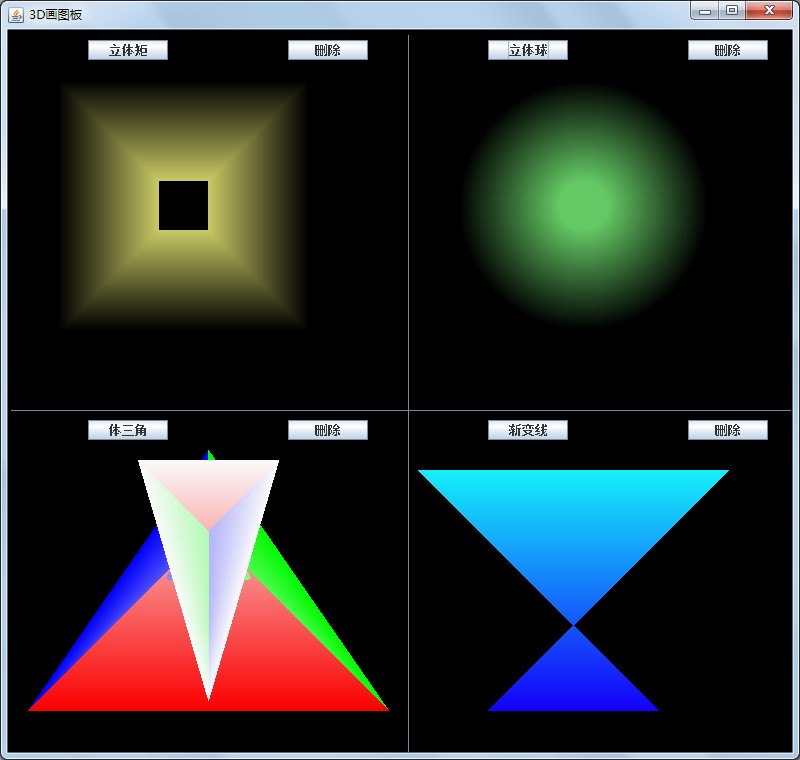Screen dimensions: 800x760
Task: Maximize the 3D画图板 window
Action: tap(732, 11)
